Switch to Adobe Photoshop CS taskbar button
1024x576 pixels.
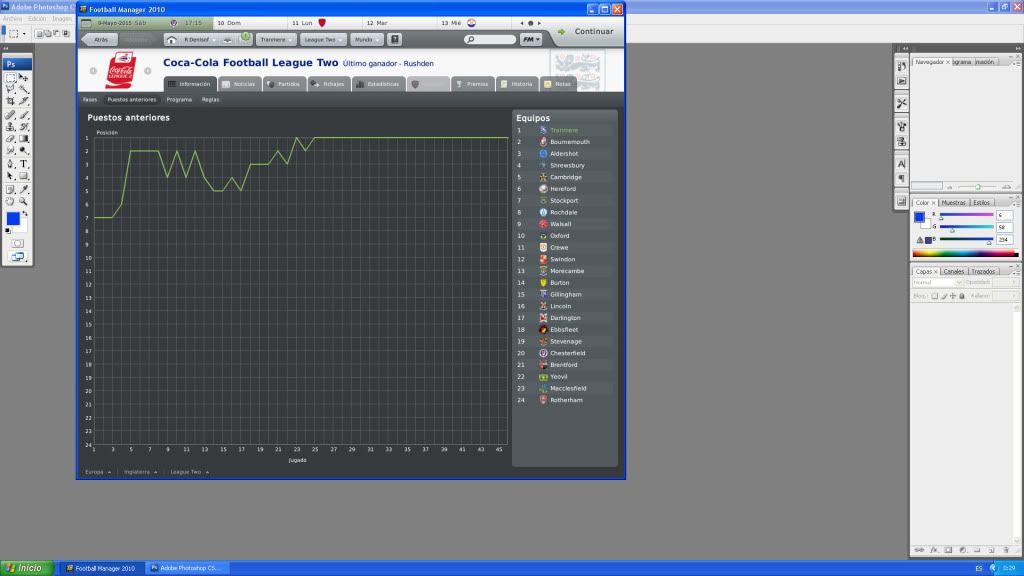[x=187, y=568]
